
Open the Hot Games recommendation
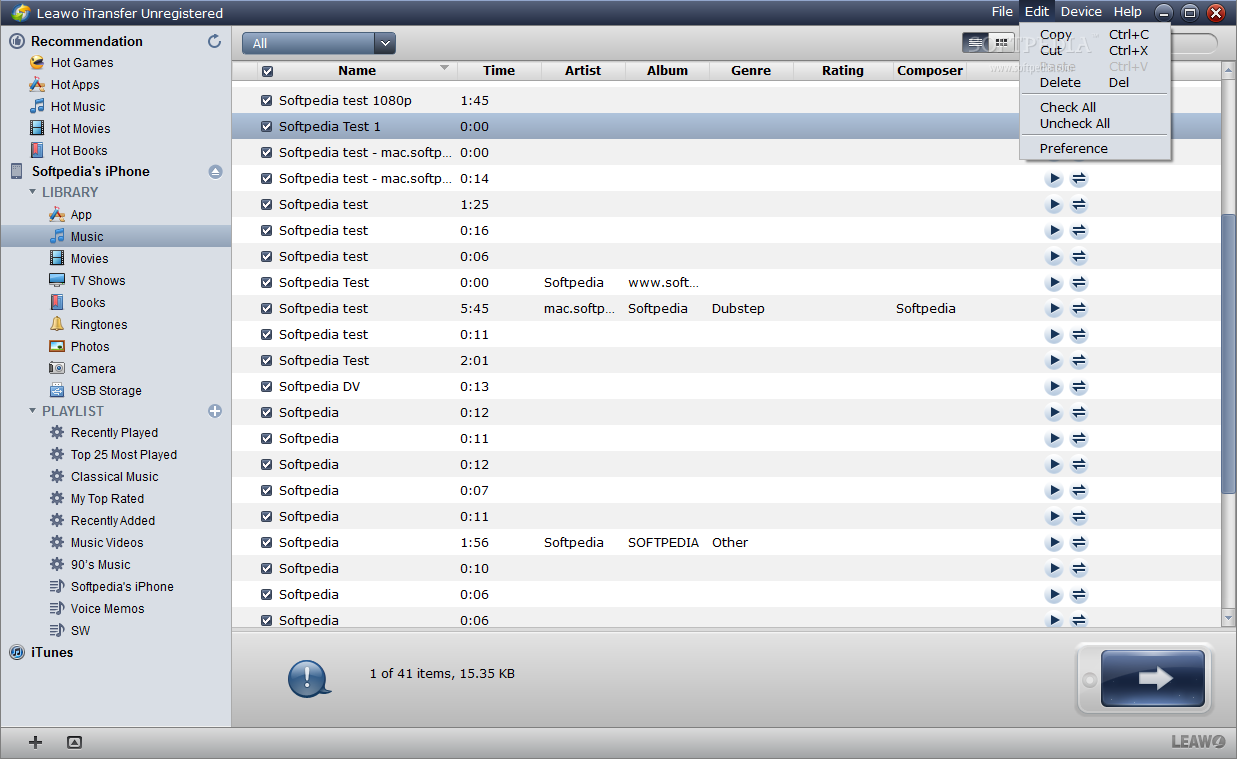tap(81, 63)
